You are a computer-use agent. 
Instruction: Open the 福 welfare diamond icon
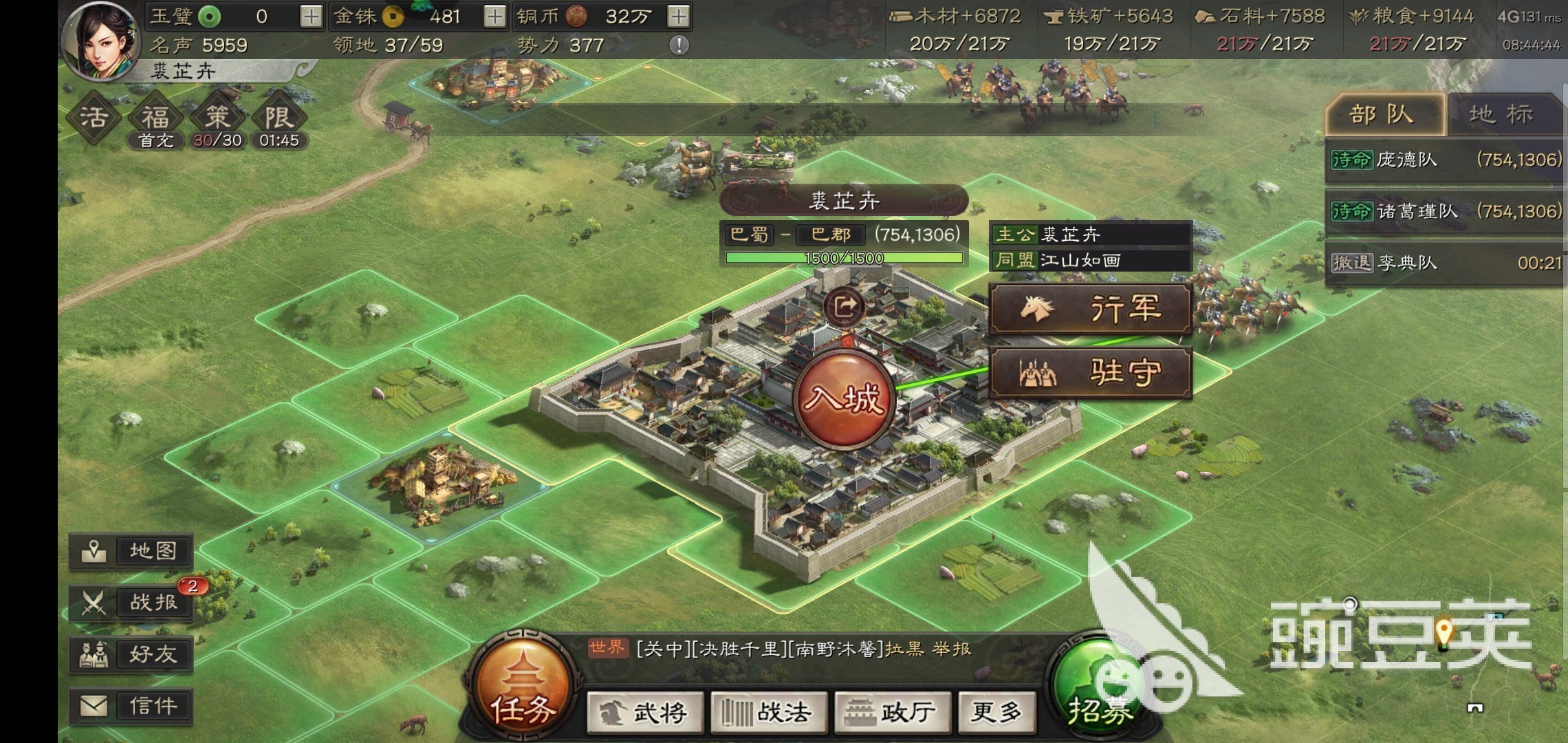pyautogui.click(x=155, y=118)
